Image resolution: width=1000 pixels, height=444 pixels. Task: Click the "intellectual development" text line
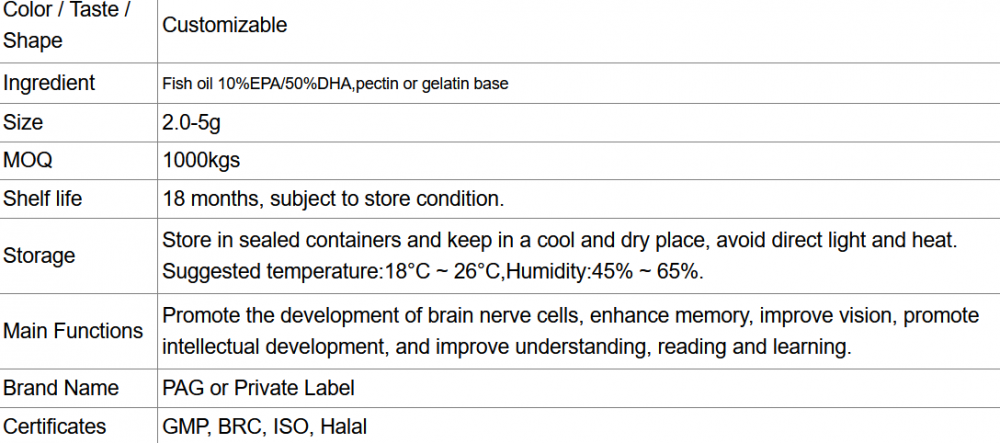506,347
